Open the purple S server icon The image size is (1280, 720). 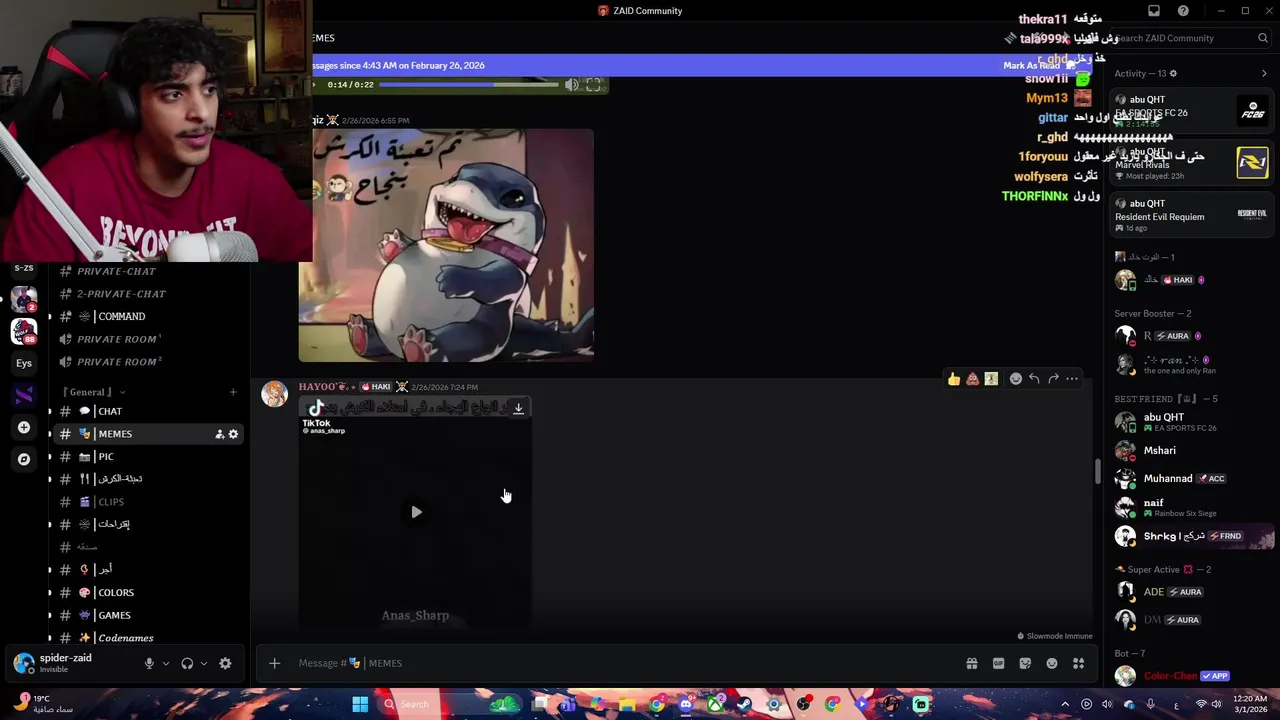(x=24, y=395)
